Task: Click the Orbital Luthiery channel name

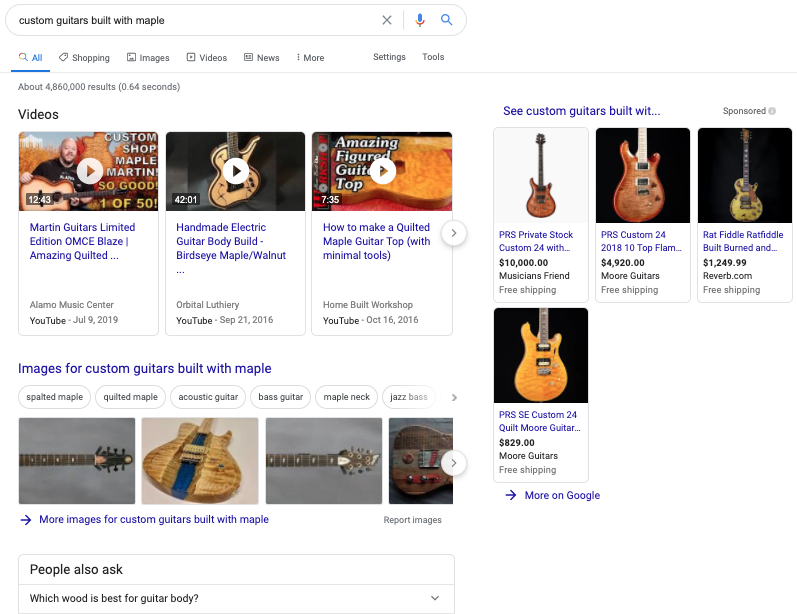Action: point(207,304)
